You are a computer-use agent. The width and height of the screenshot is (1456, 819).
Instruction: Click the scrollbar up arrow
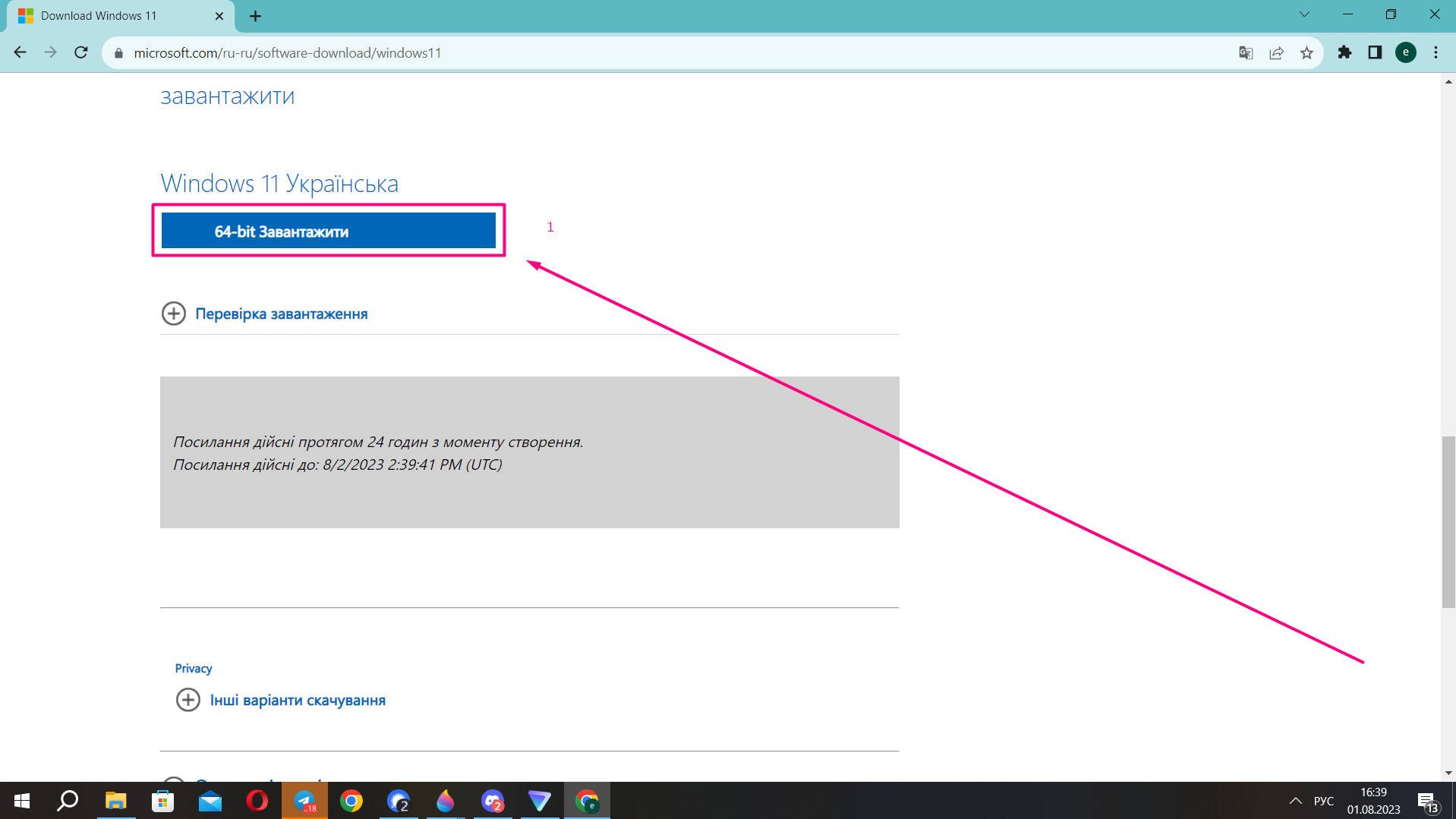tap(1448, 81)
